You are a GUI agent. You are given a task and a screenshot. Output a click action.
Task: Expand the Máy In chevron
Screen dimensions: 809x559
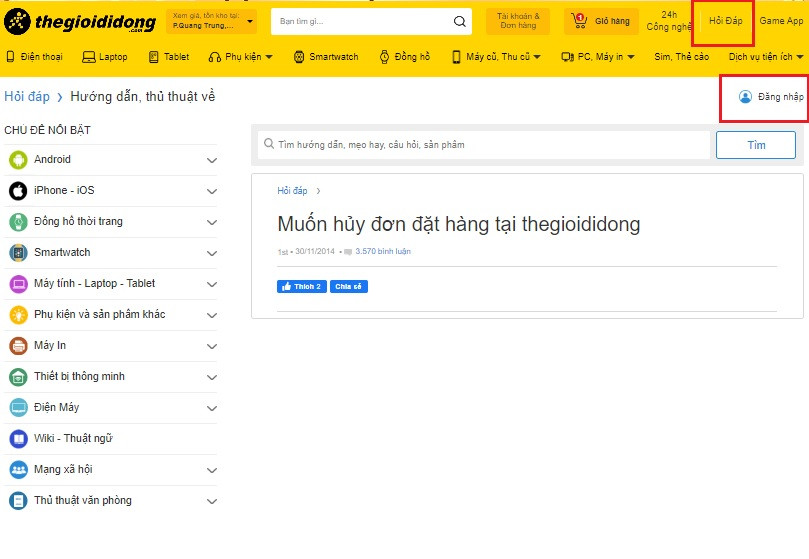(212, 346)
